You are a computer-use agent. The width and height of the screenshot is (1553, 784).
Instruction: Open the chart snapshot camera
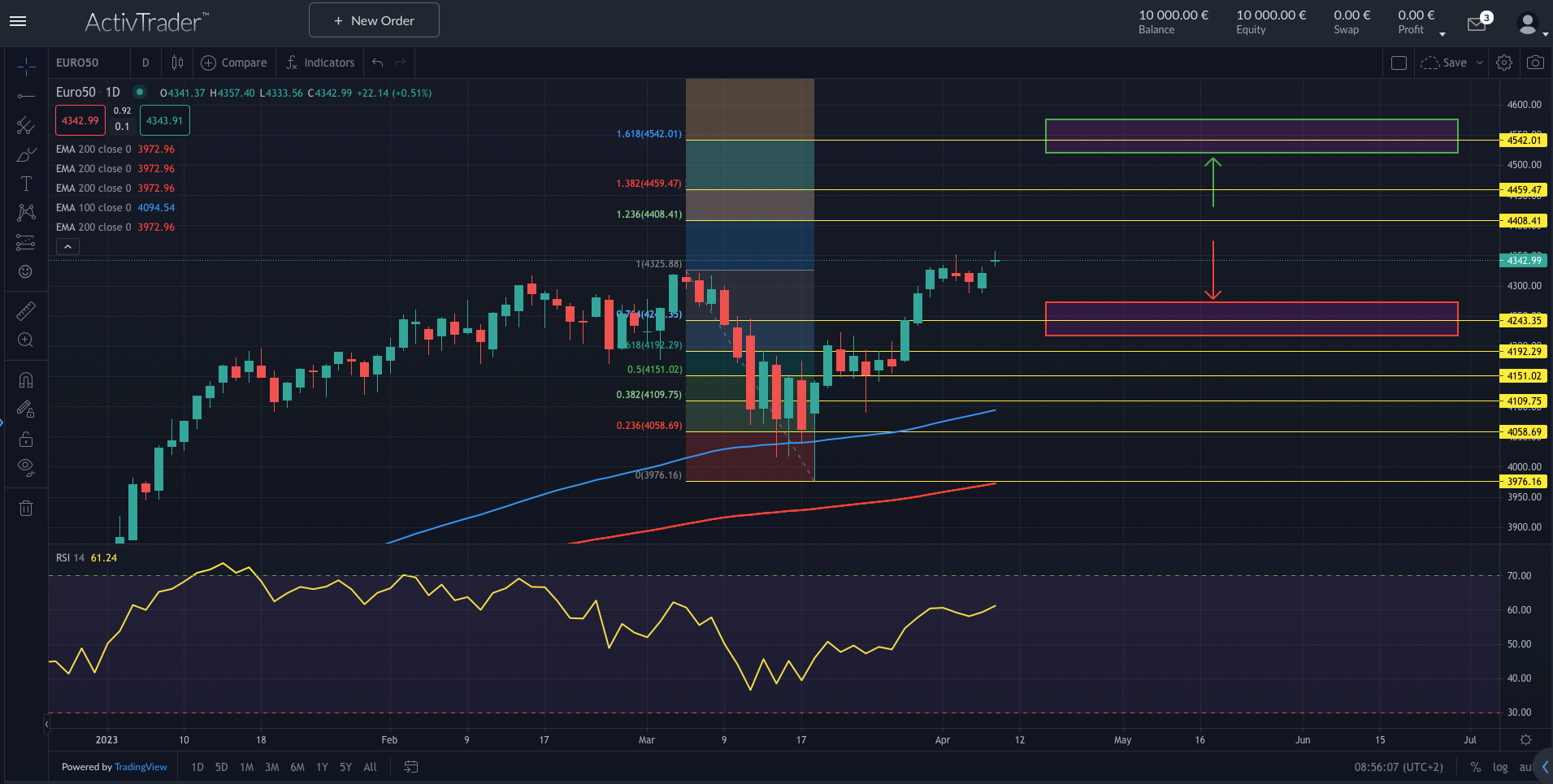point(1535,62)
